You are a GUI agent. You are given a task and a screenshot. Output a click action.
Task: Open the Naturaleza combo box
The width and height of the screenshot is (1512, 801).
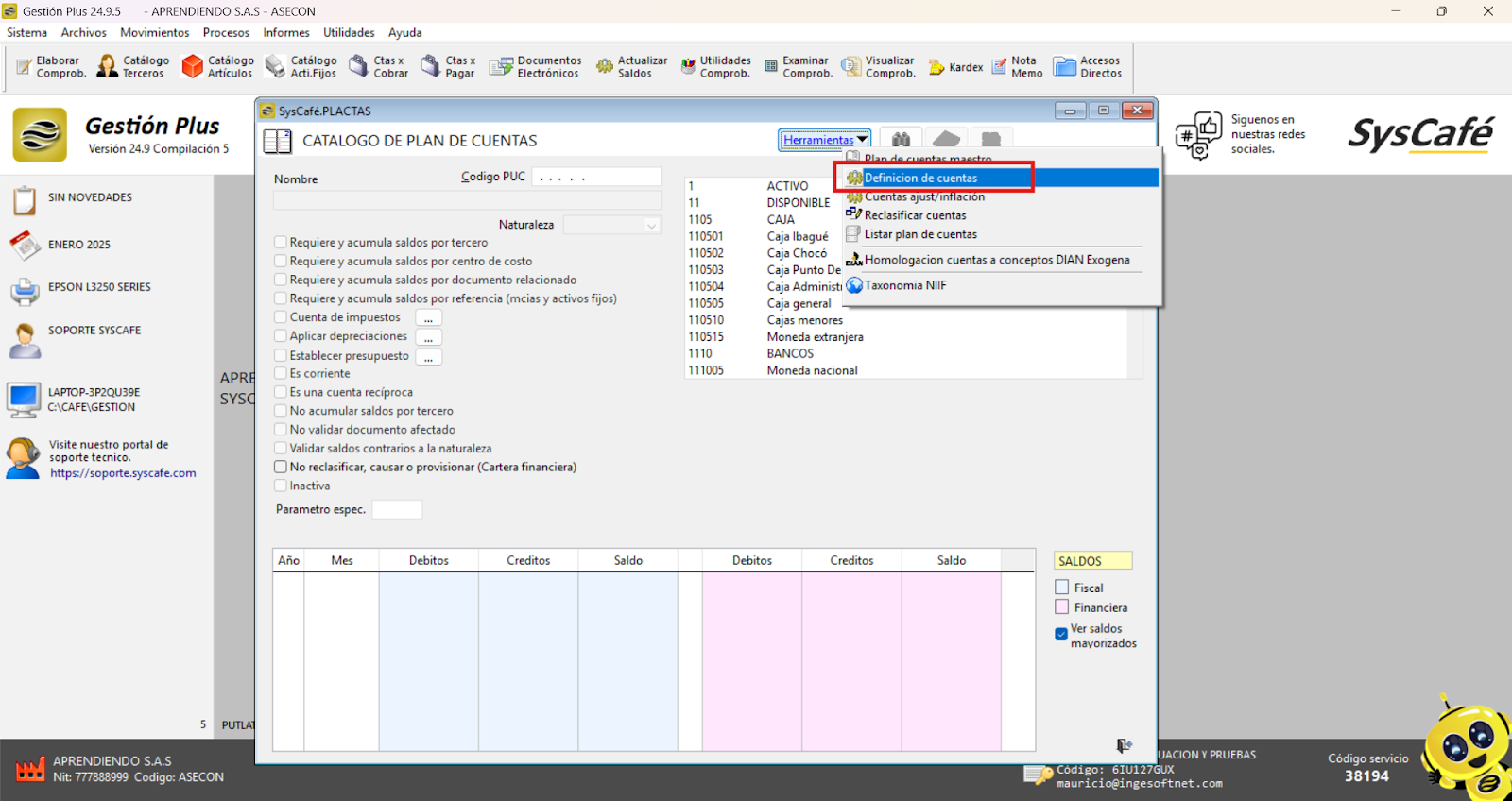click(612, 225)
